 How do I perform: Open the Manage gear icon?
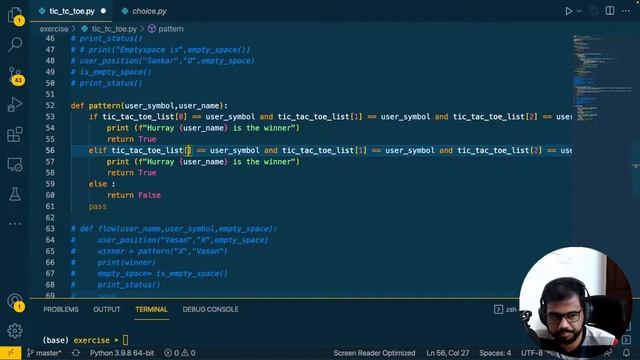pos(15,331)
